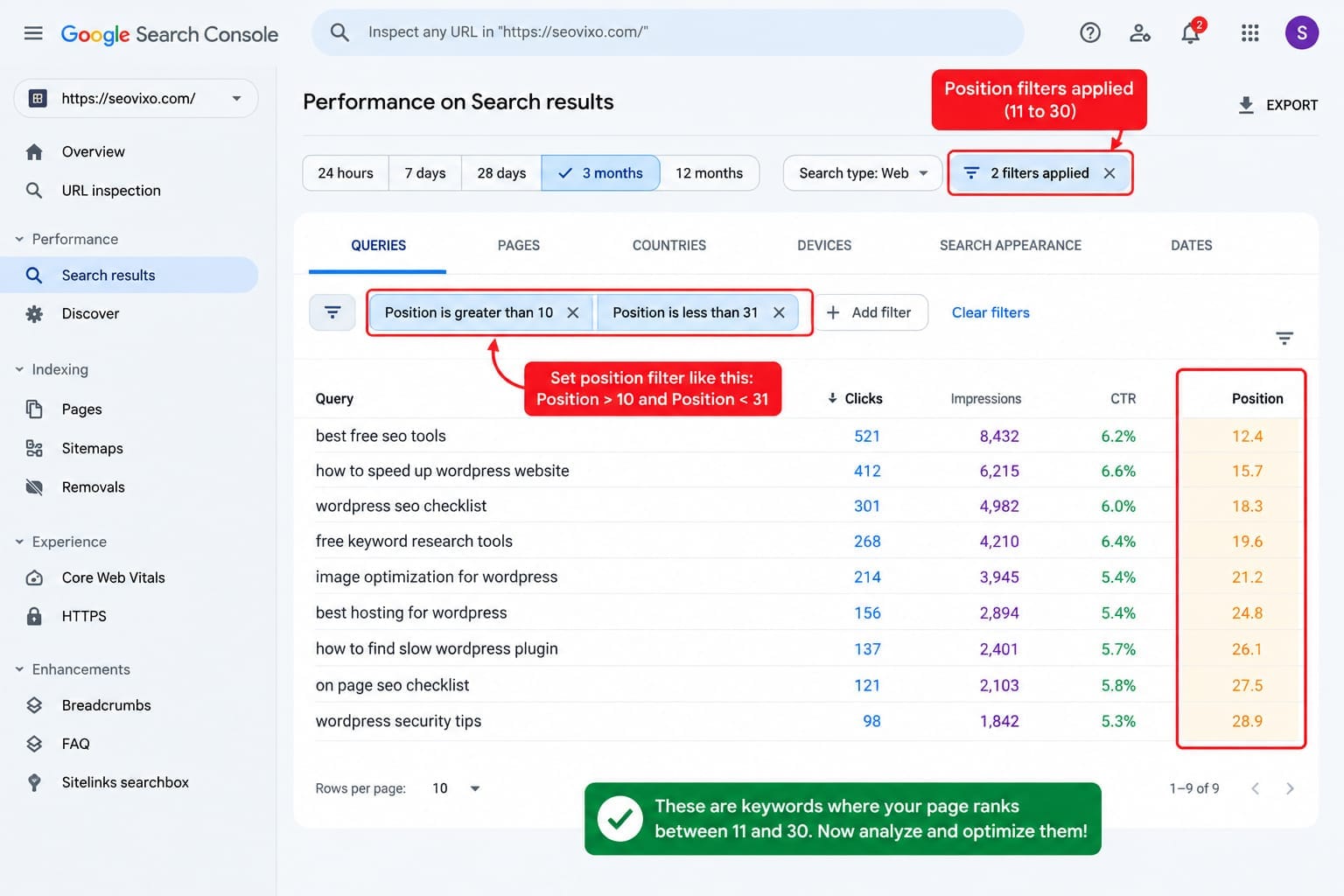This screenshot has height=896, width=1344.
Task: Collapse the Enhancements section
Action: [19, 669]
